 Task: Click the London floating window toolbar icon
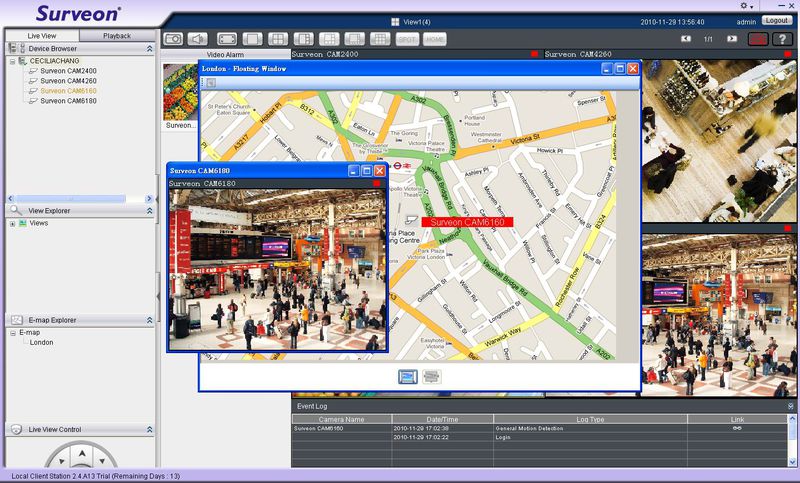pos(211,83)
